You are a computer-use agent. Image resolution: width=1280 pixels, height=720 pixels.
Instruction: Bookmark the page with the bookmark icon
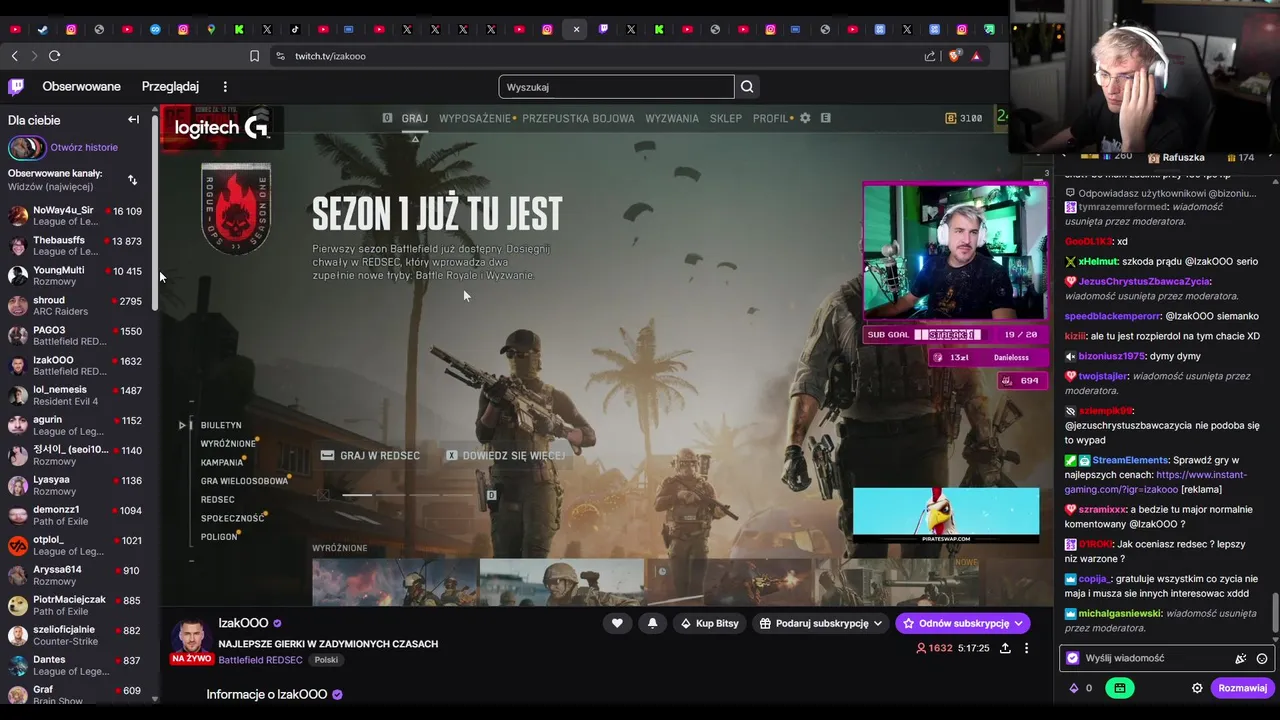click(254, 56)
